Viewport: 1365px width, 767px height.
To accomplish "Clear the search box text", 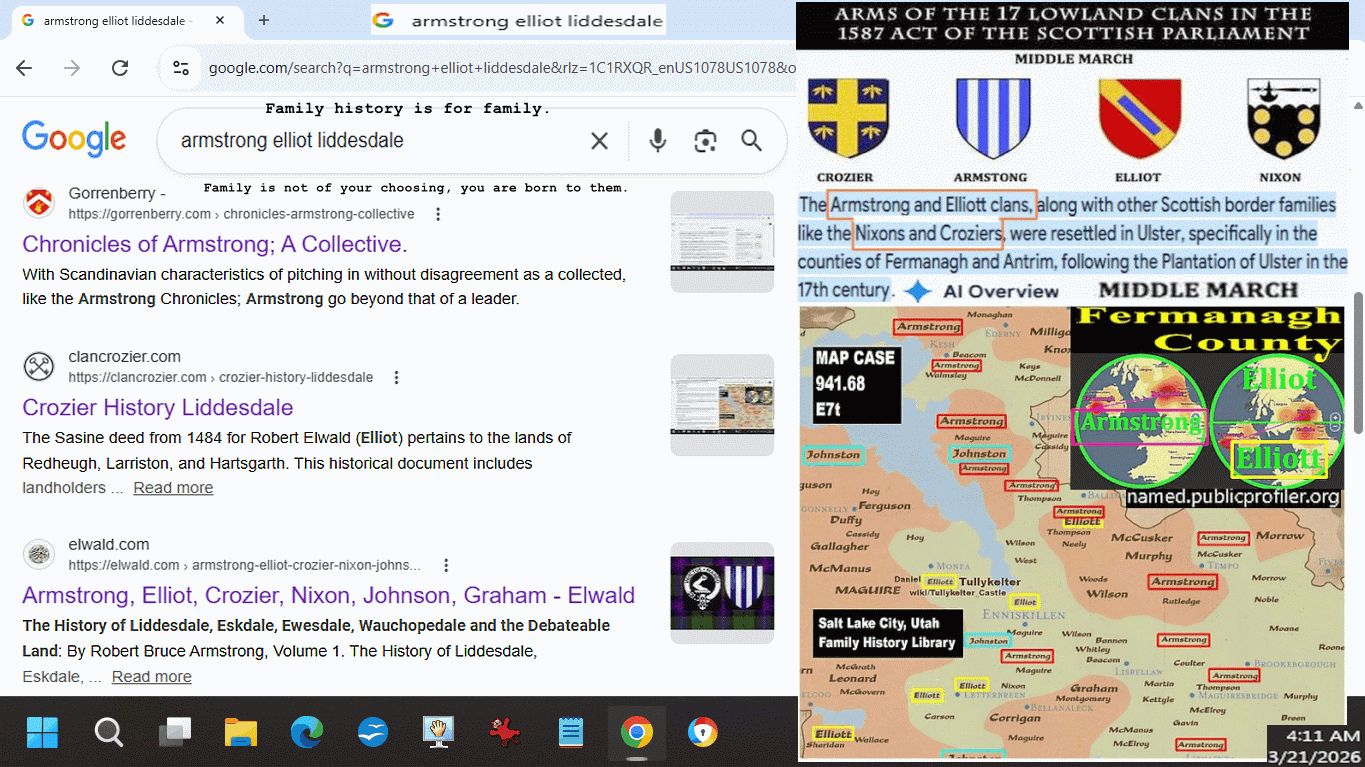I will pyautogui.click(x=599, y=141).
